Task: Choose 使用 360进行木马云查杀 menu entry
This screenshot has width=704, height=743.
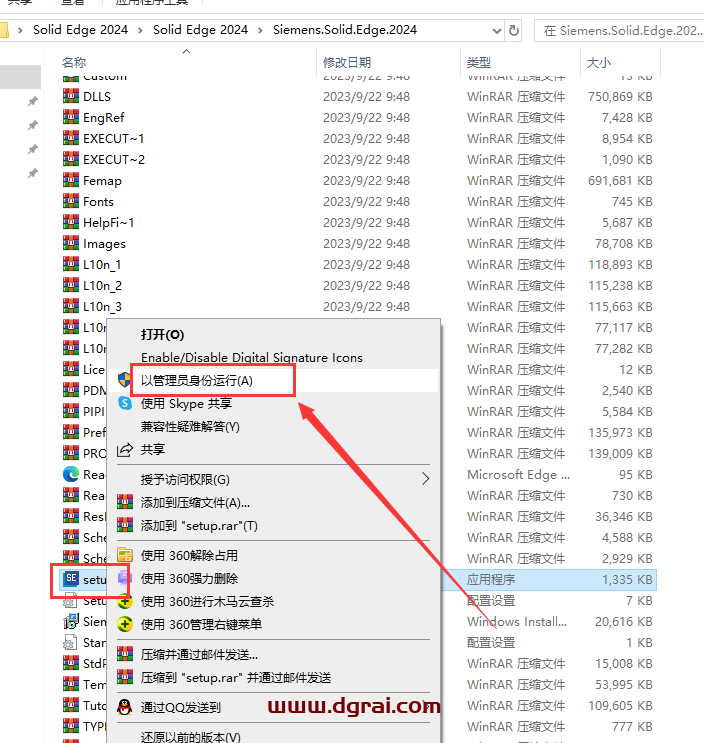Action: 207,601
